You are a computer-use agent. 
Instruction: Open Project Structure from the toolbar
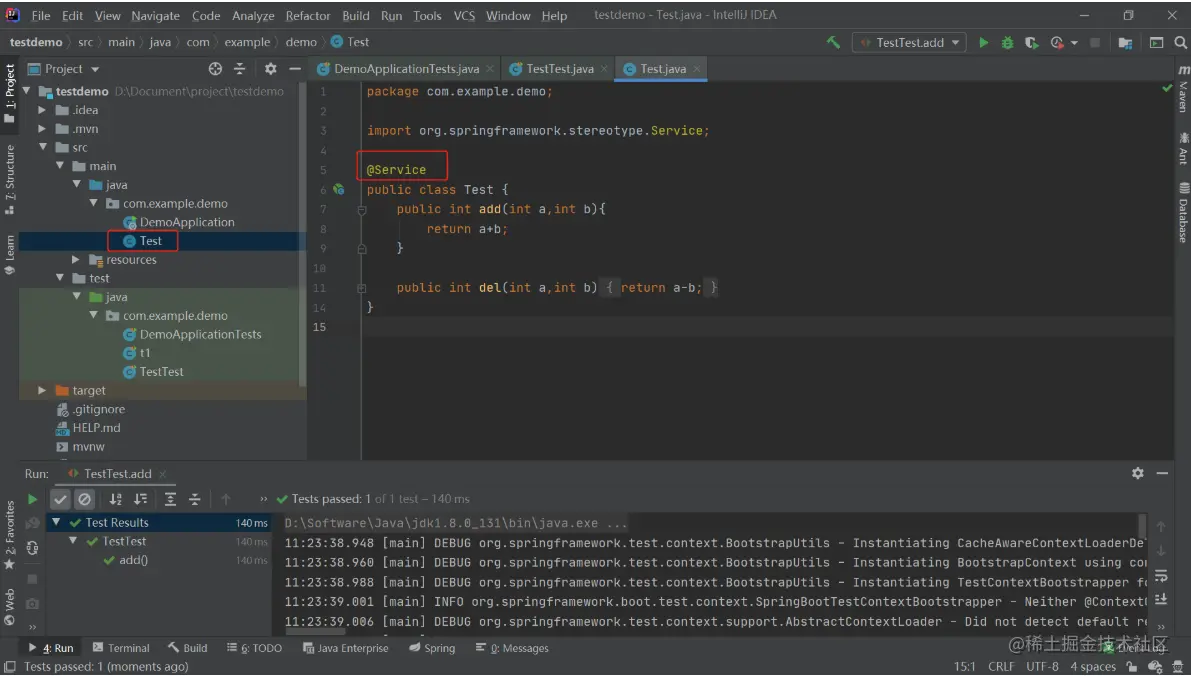click(x=1126, y=43)
